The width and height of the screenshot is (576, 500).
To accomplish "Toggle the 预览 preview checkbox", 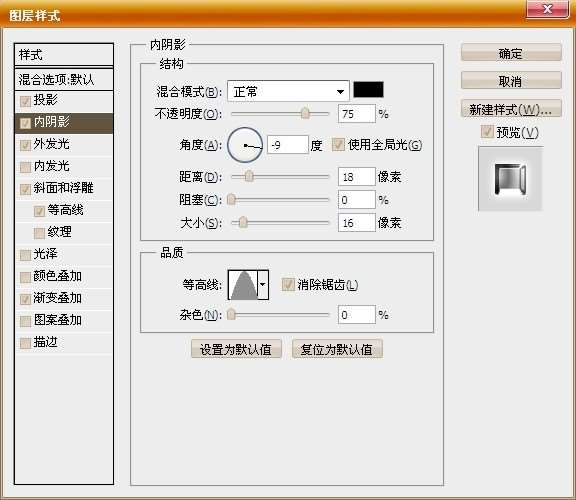I will [487, 132].
